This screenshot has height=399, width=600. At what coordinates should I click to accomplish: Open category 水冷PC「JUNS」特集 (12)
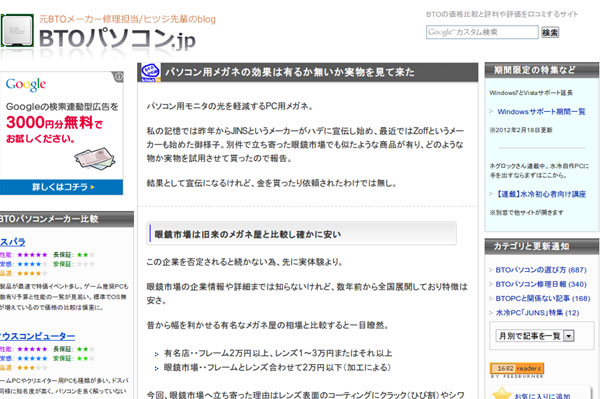537,313
